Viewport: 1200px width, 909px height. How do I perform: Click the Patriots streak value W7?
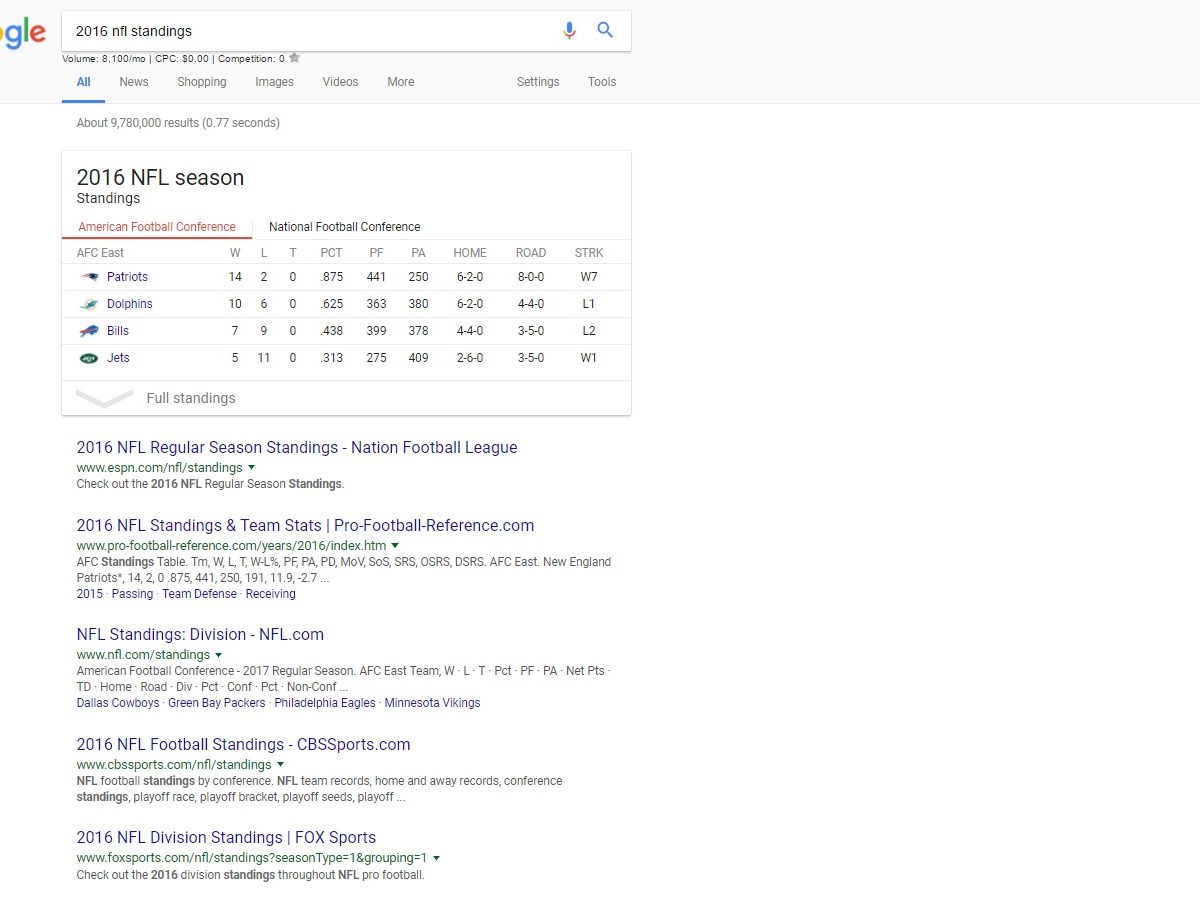coord(589,277)
